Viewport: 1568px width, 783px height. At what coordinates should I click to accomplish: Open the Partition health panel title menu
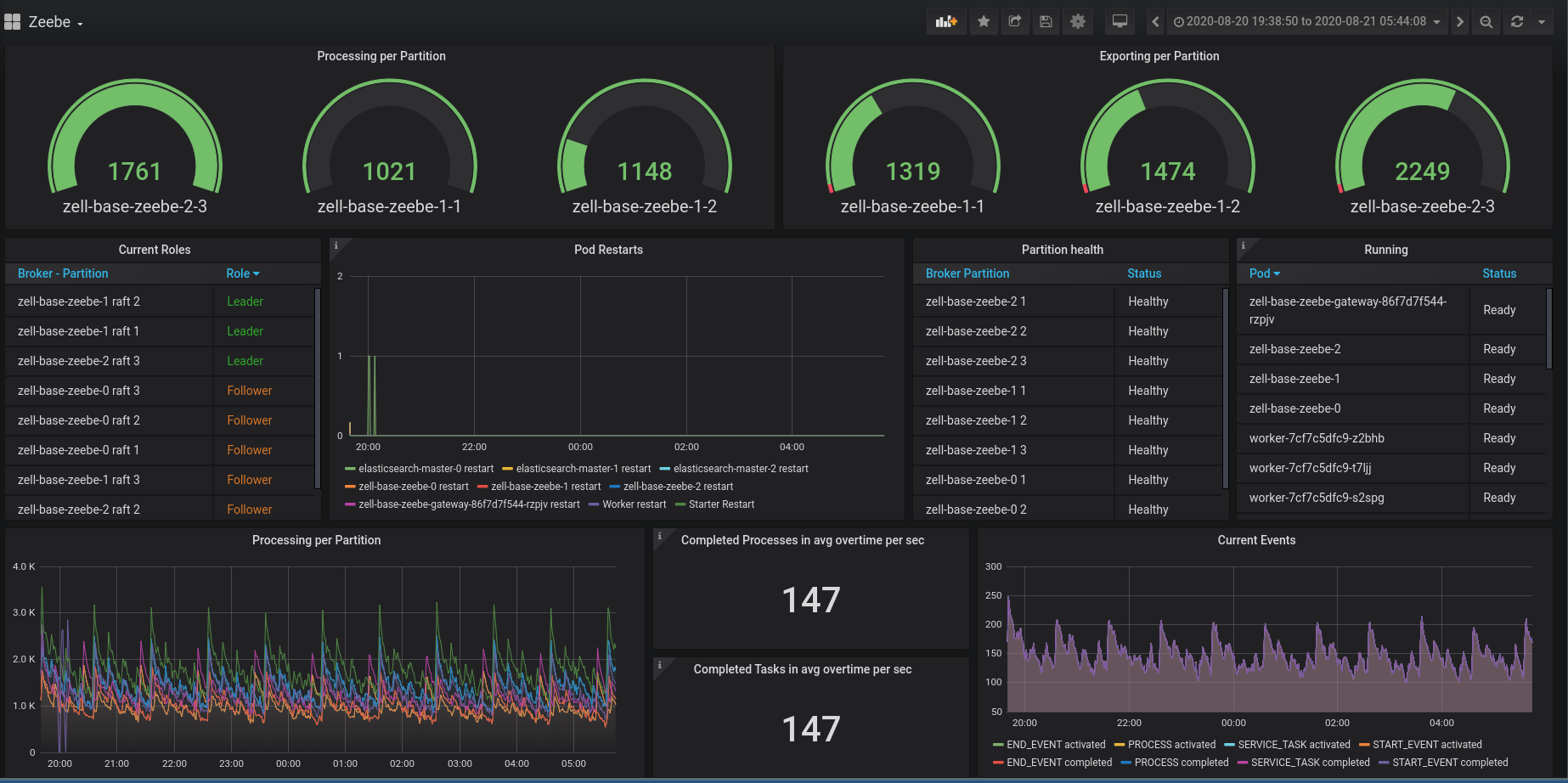point(1063,250)
